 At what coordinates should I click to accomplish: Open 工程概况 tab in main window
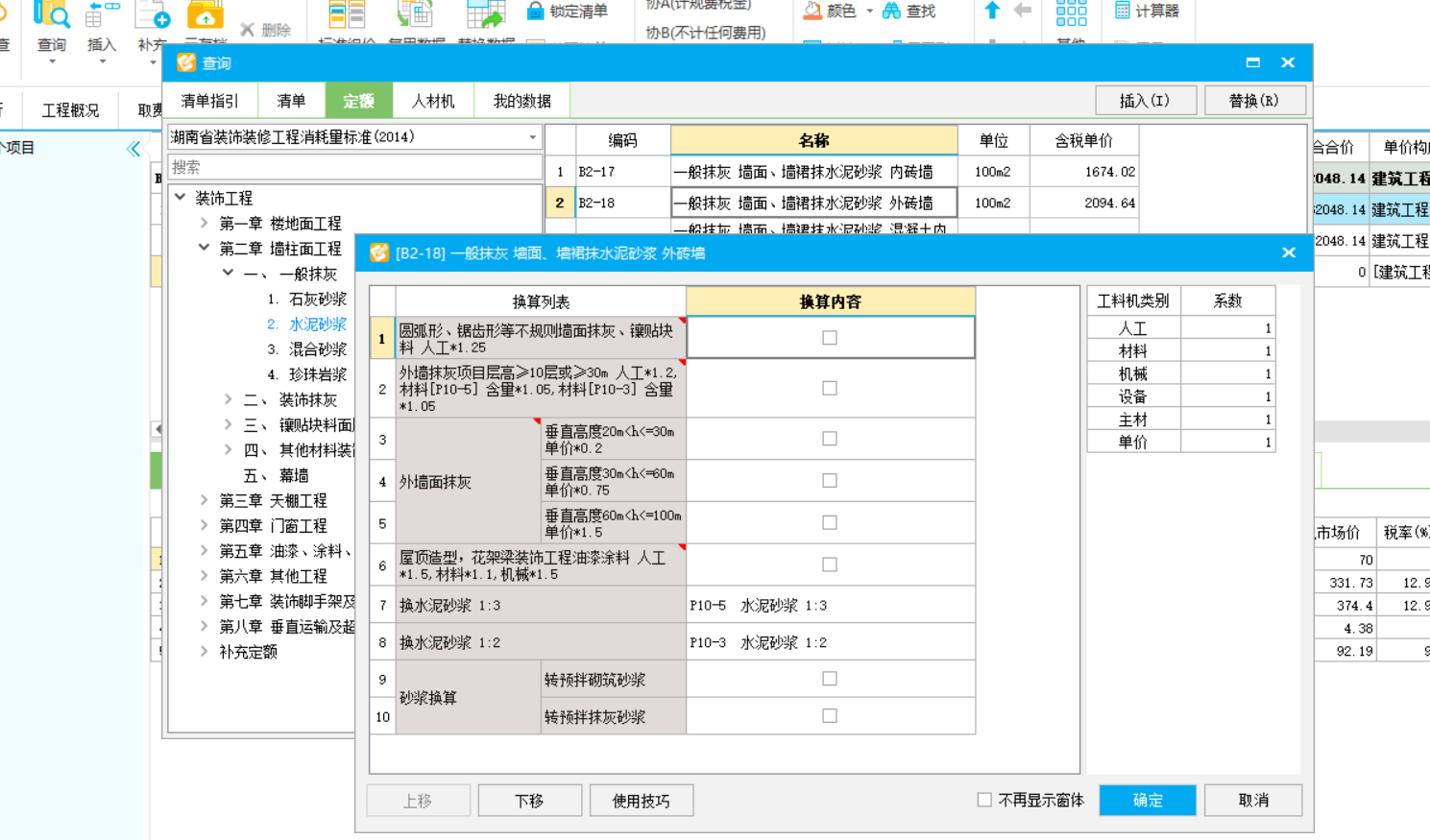70,110
